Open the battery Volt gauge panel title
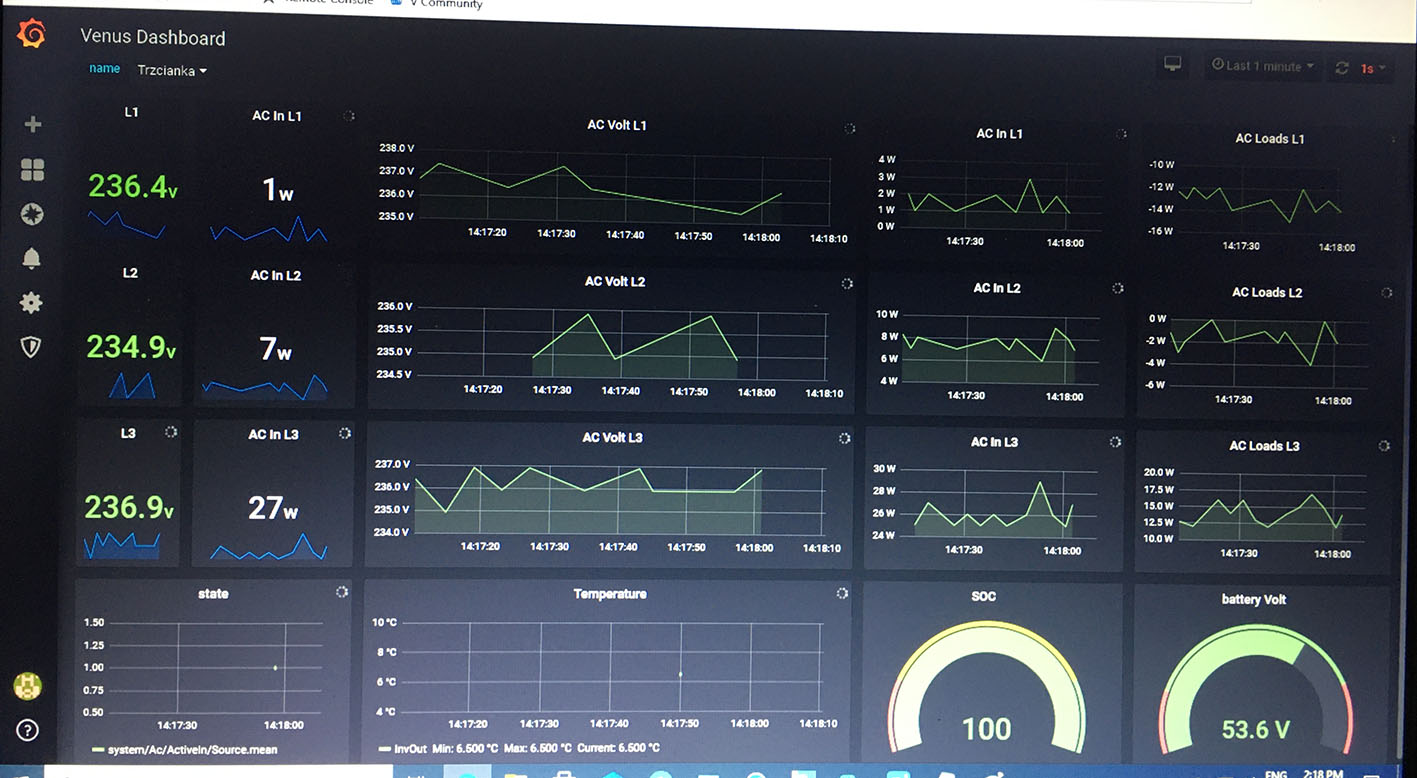The image size is (1417, 778). (x=1254, y=599)
